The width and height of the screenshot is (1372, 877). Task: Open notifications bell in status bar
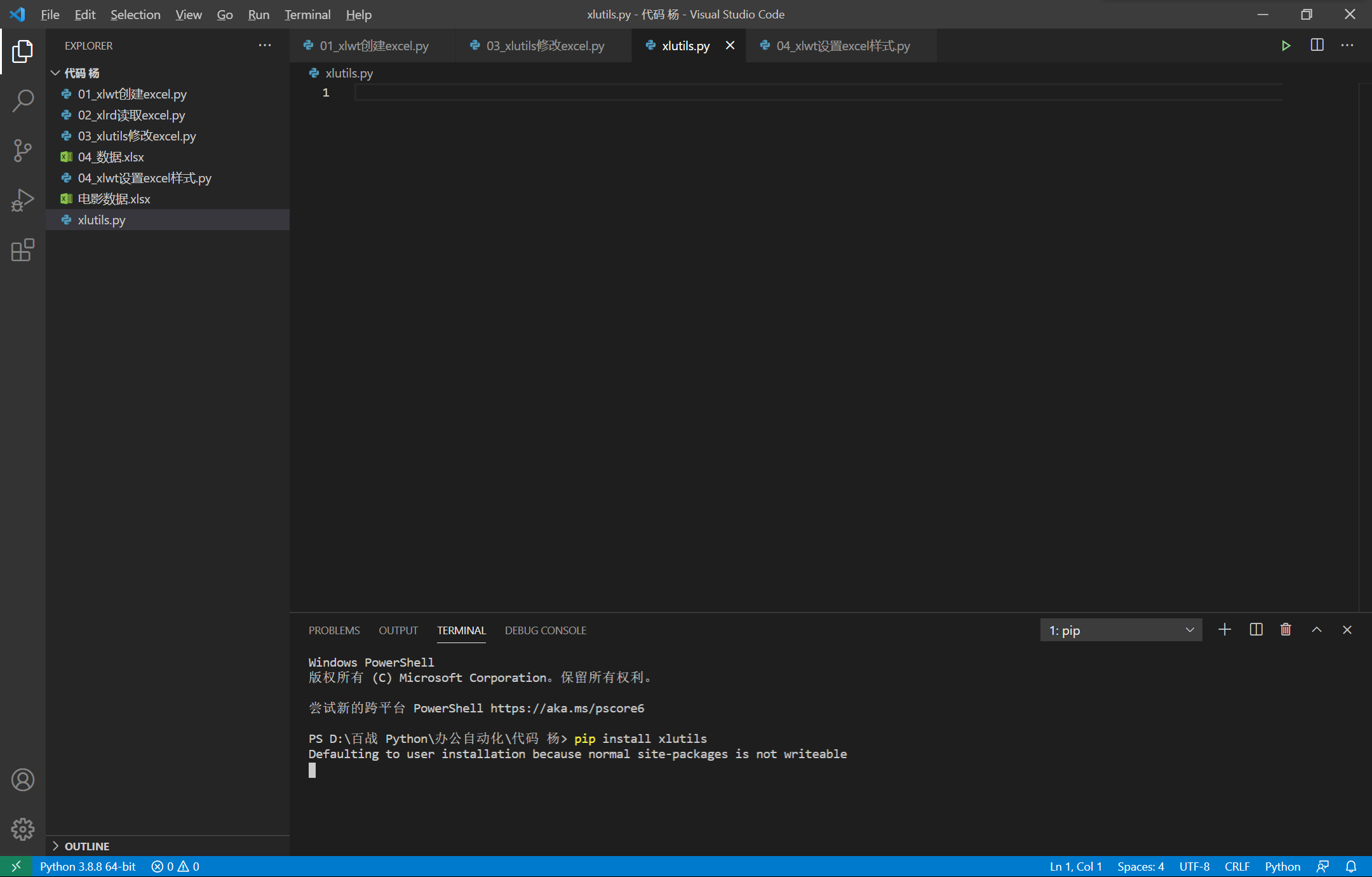pos(1351,866)
